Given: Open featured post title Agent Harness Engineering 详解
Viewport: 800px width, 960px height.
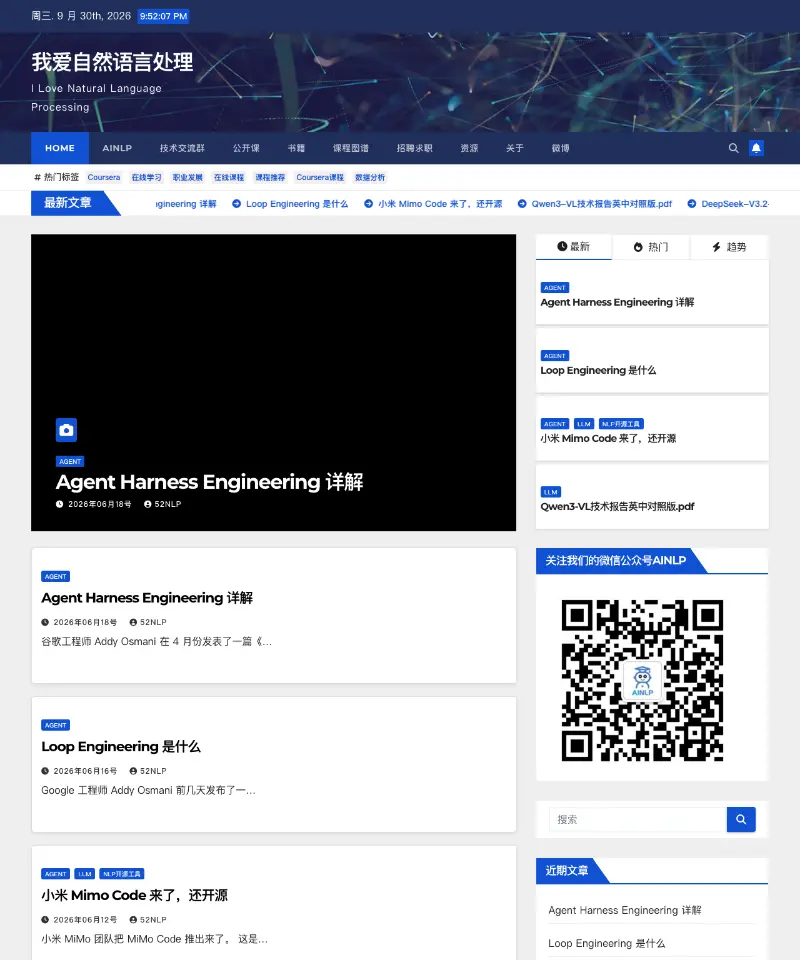Looking at the screenshot, I should tap(209, 482).
